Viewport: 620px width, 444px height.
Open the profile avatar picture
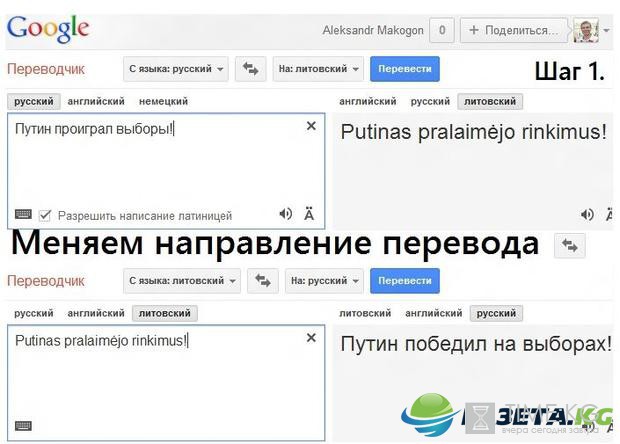coord(586,30)
